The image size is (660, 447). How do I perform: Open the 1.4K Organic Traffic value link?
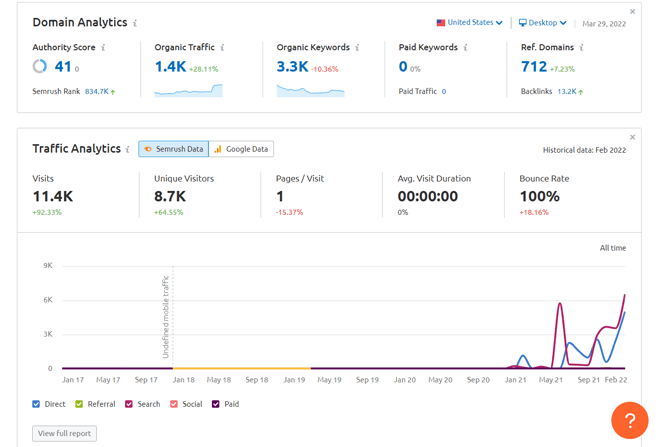point(170,67)
